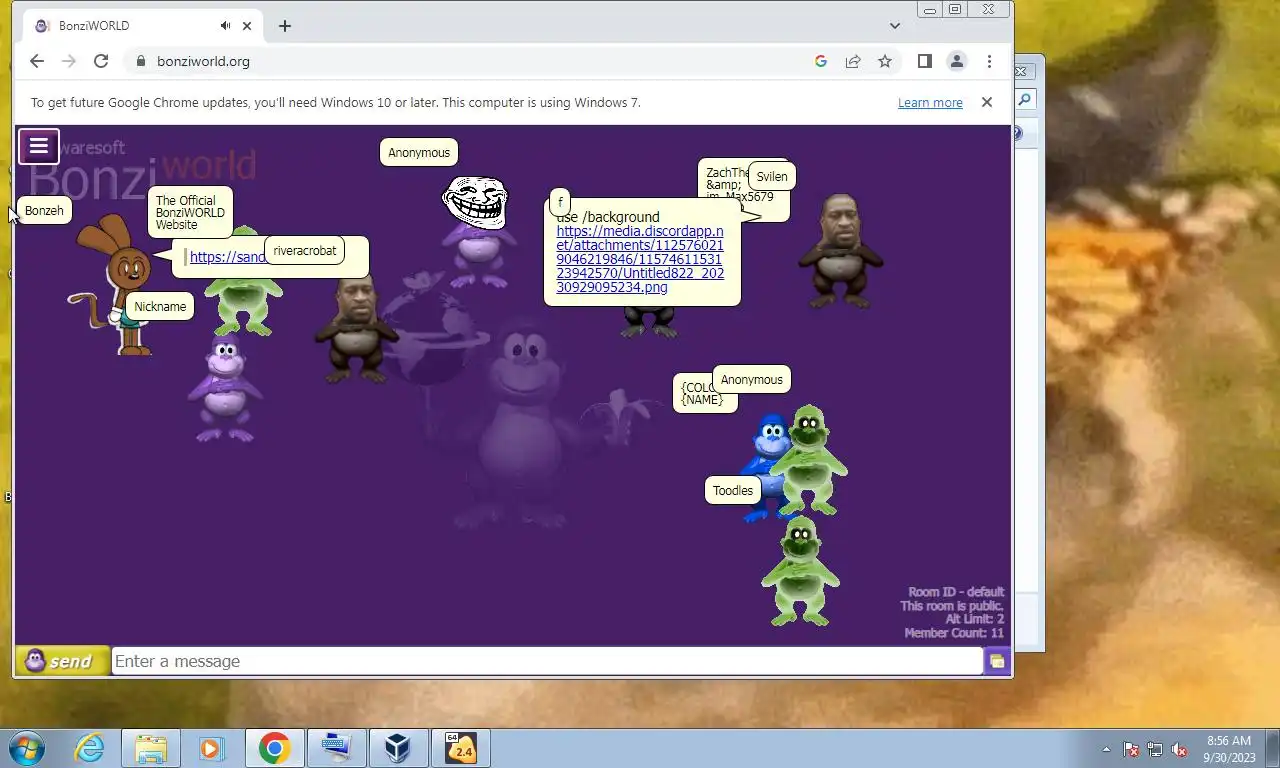This screenshot has width=1280, height=768.
Task: Click the bottommost green peedy character
Action: tap(801, 571)
